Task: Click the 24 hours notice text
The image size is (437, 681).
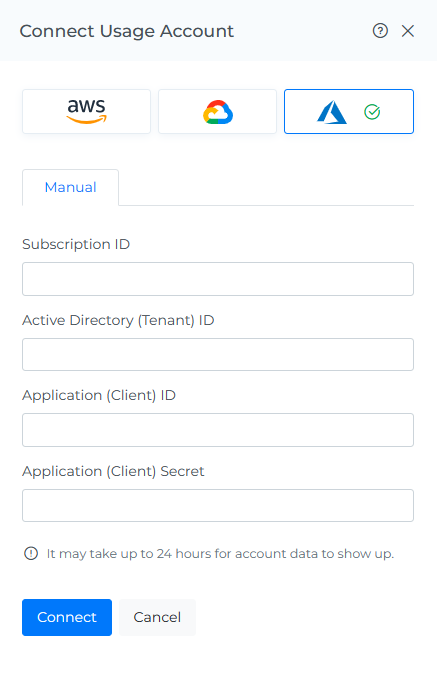Action: [220, 554]
